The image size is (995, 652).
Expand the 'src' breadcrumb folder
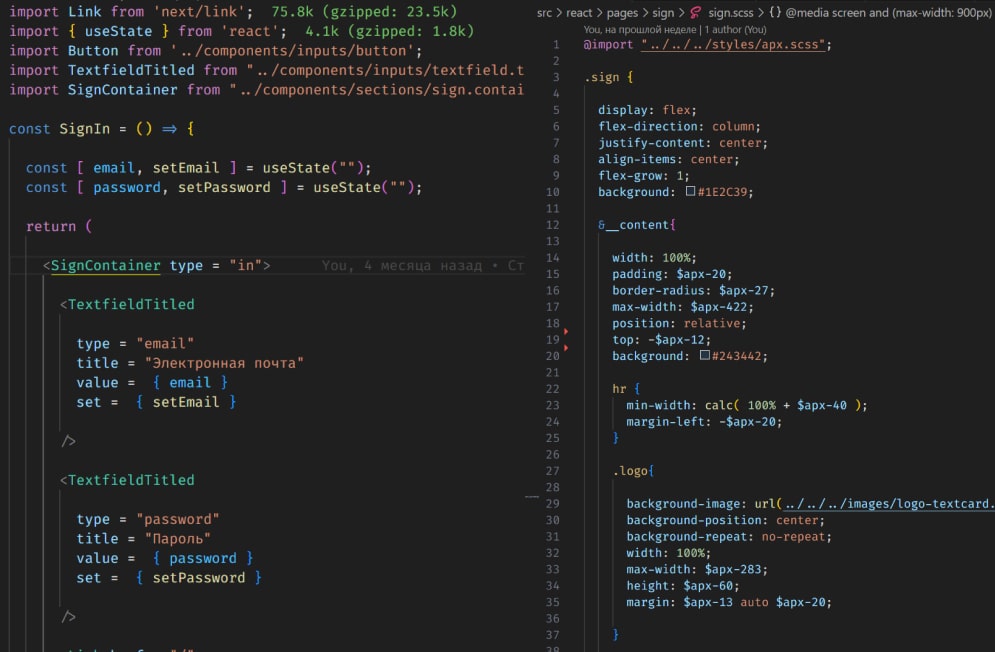[544, 15]
